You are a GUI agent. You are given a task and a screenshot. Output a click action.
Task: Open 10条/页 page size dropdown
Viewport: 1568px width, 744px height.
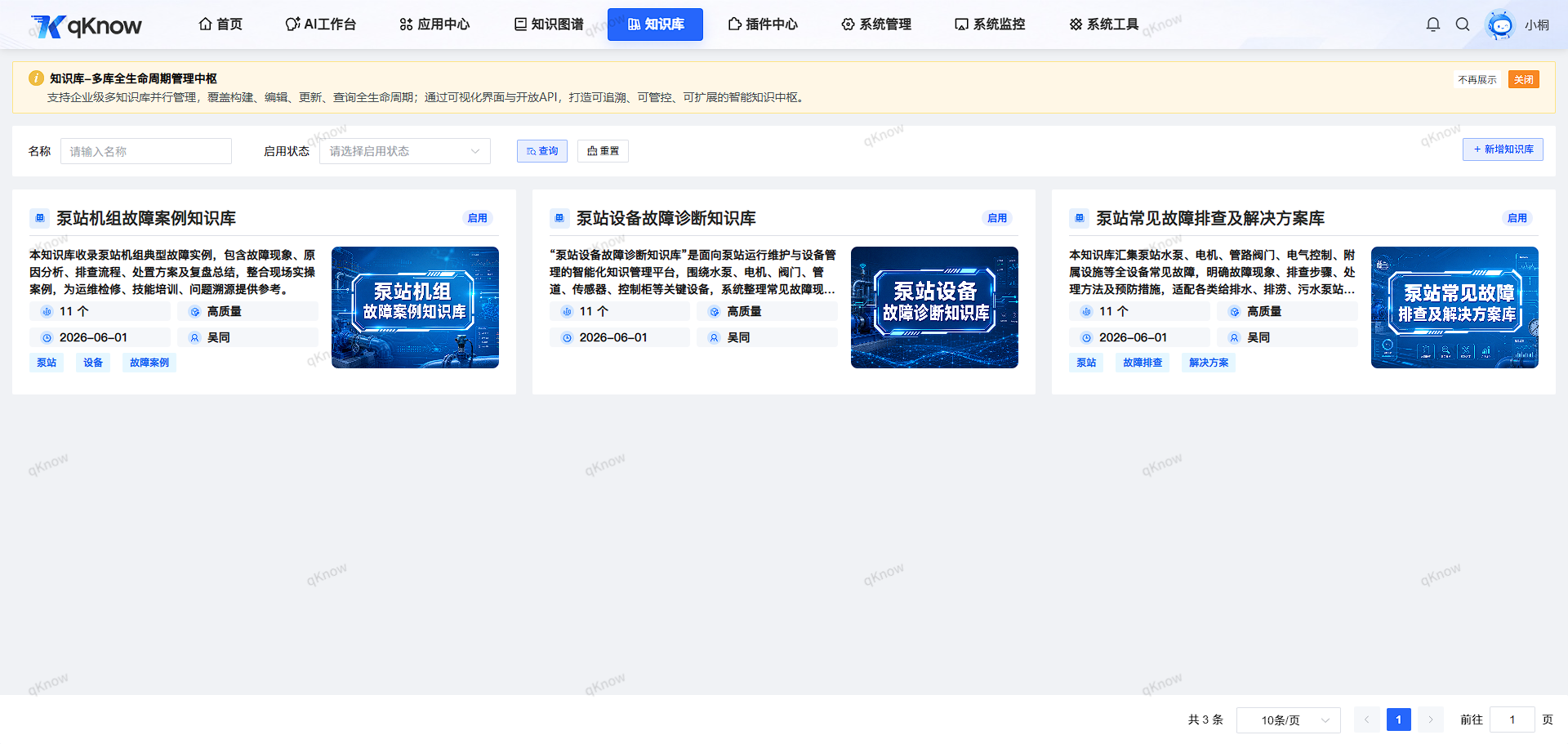[1289, 720]
